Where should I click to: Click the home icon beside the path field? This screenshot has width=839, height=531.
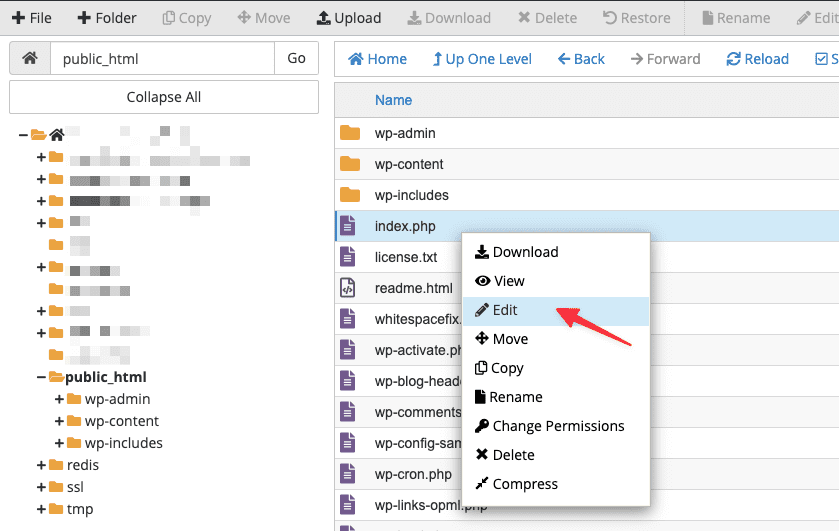[x=30, y=59]
